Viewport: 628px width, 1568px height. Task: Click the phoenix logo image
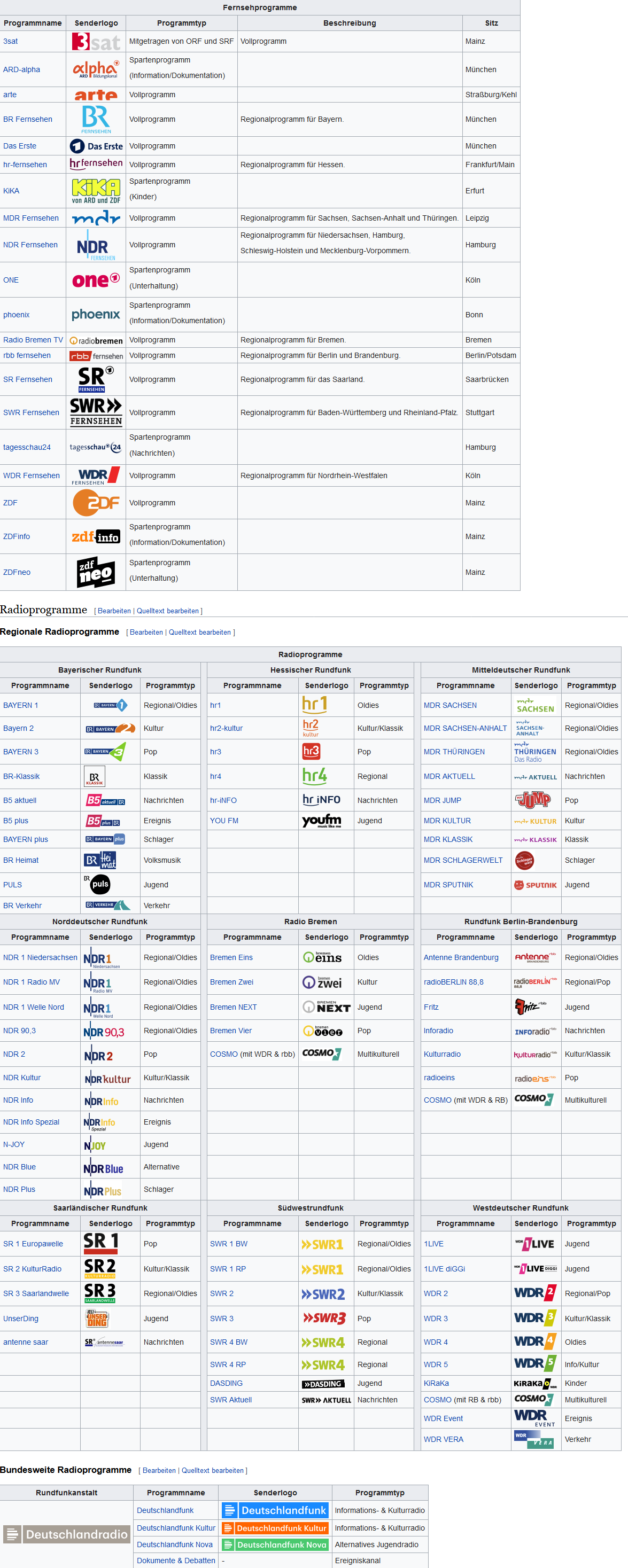click(96, 315)
